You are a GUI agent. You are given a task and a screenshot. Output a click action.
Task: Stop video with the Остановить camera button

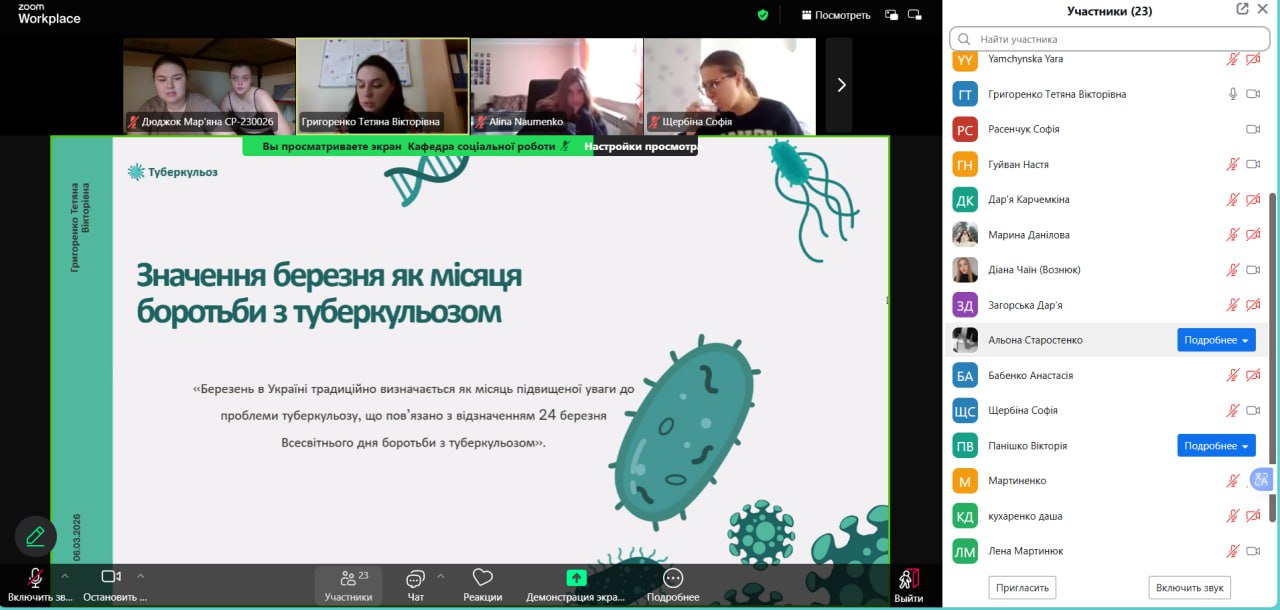click(x=112, y=586)
